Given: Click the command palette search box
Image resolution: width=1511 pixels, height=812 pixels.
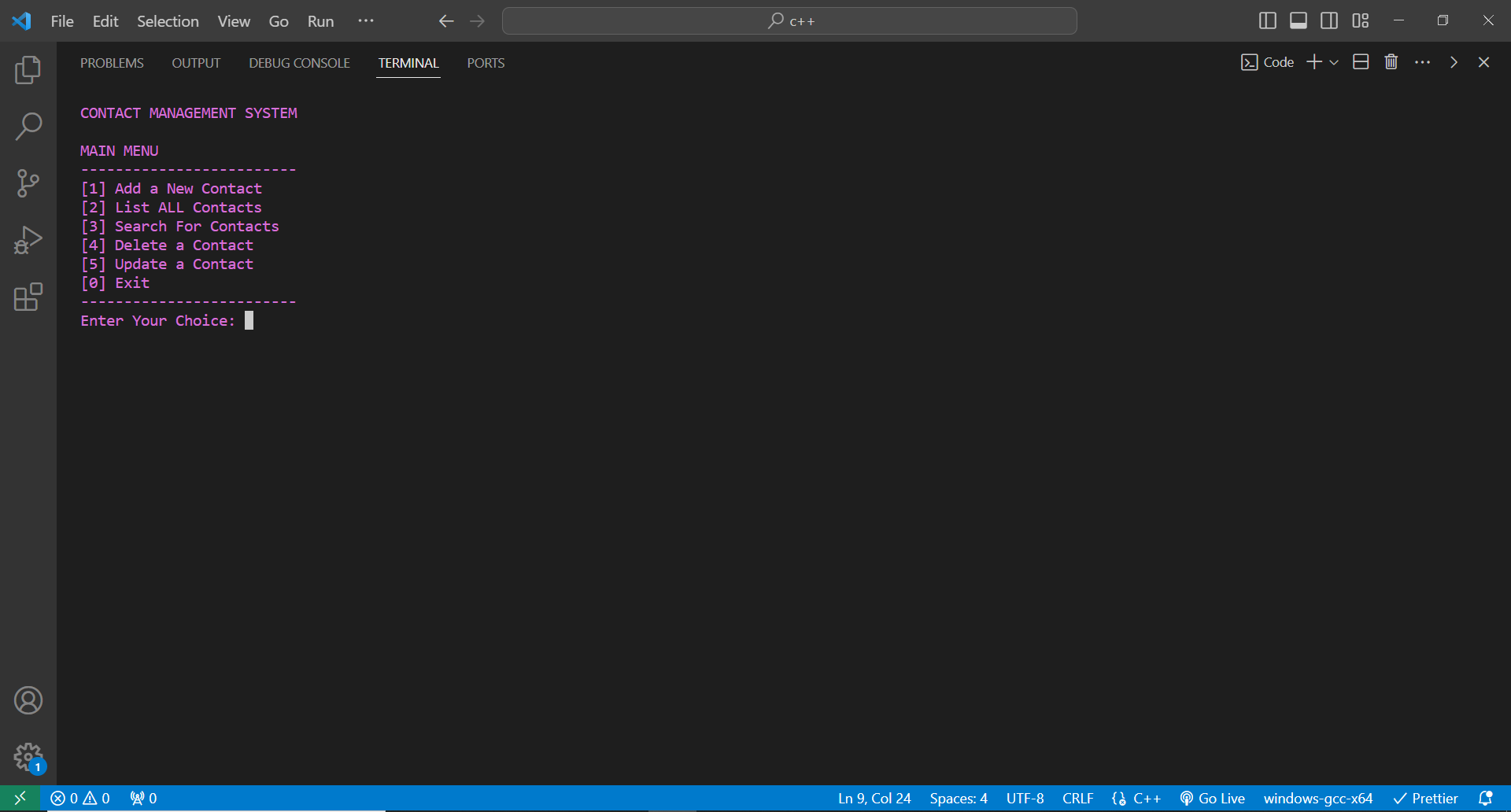Looking at the screenshot, I should [x=789, y=20].
